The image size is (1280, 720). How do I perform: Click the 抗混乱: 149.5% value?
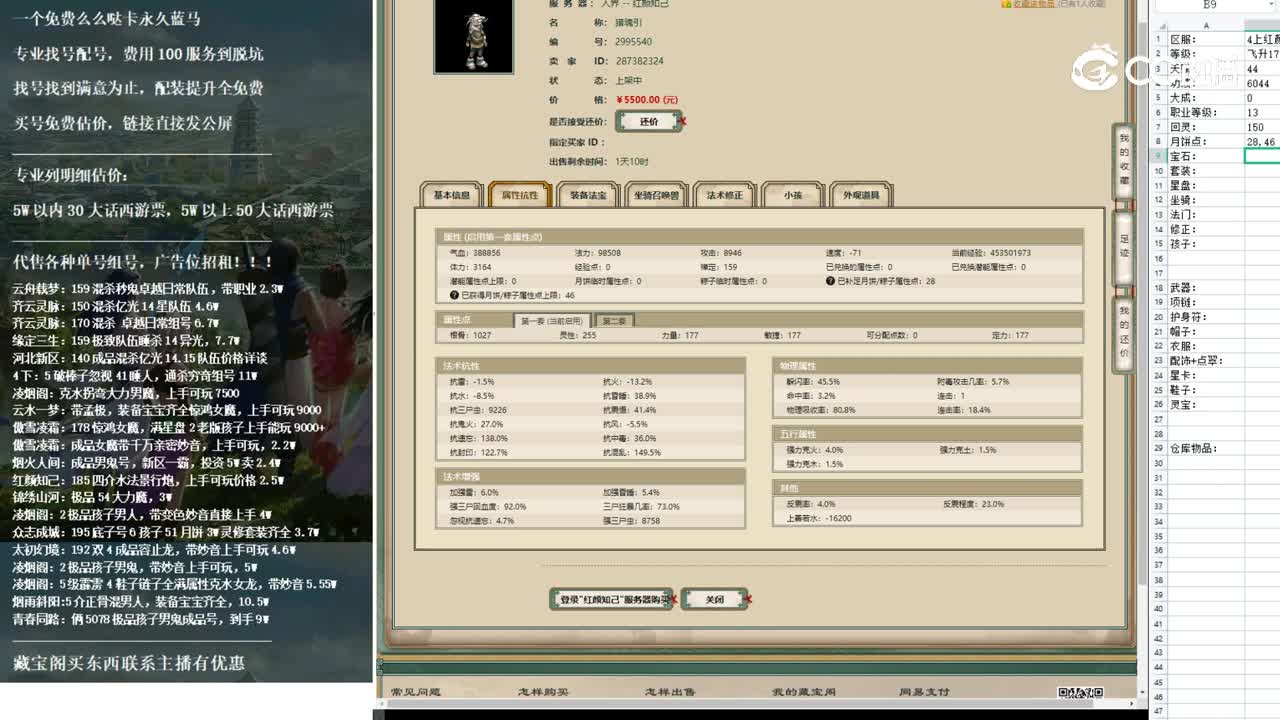point(632,453)
